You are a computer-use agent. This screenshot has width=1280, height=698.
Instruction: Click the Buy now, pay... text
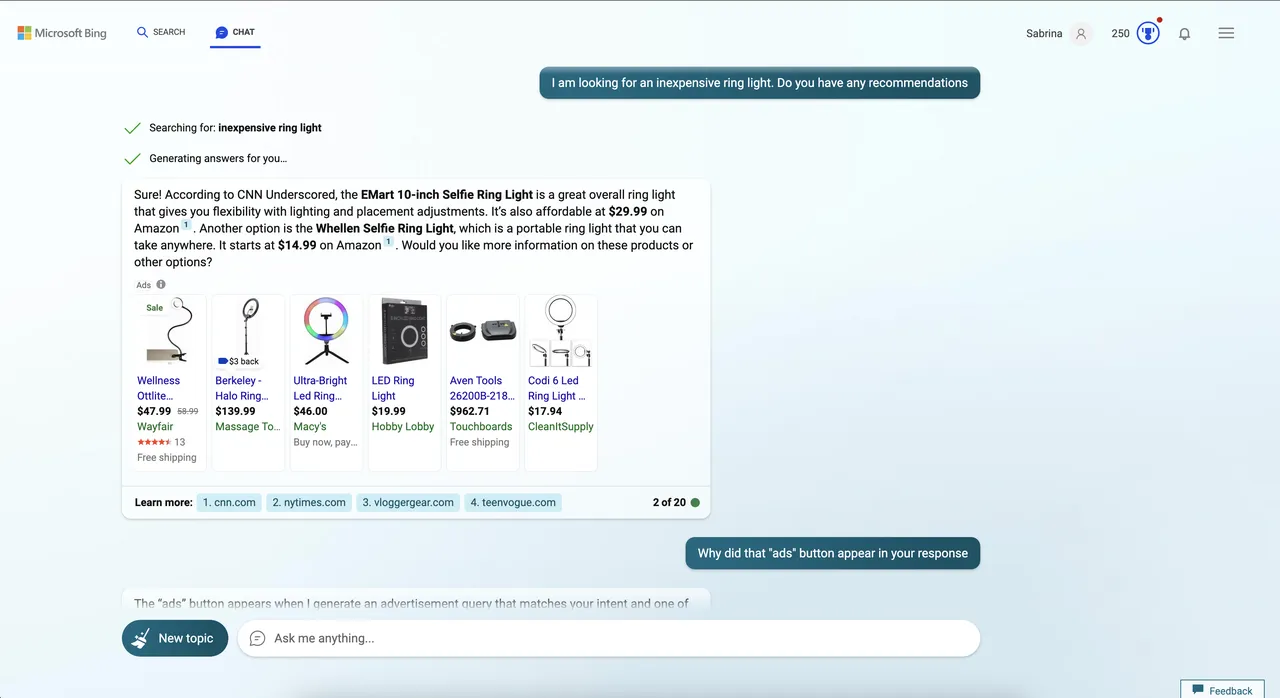325,442
